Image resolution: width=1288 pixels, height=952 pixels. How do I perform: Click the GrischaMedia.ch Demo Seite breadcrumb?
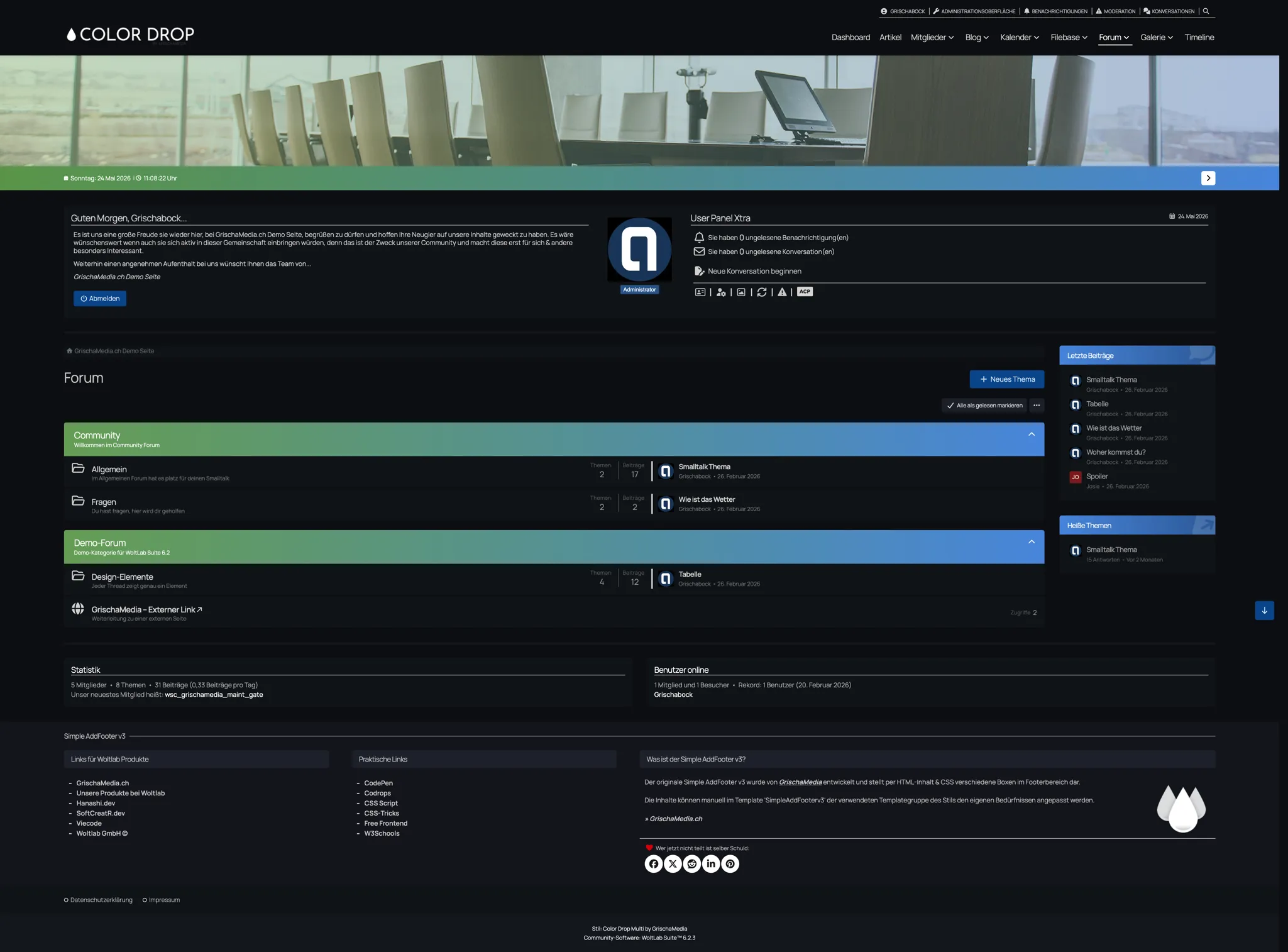[114, 351]
